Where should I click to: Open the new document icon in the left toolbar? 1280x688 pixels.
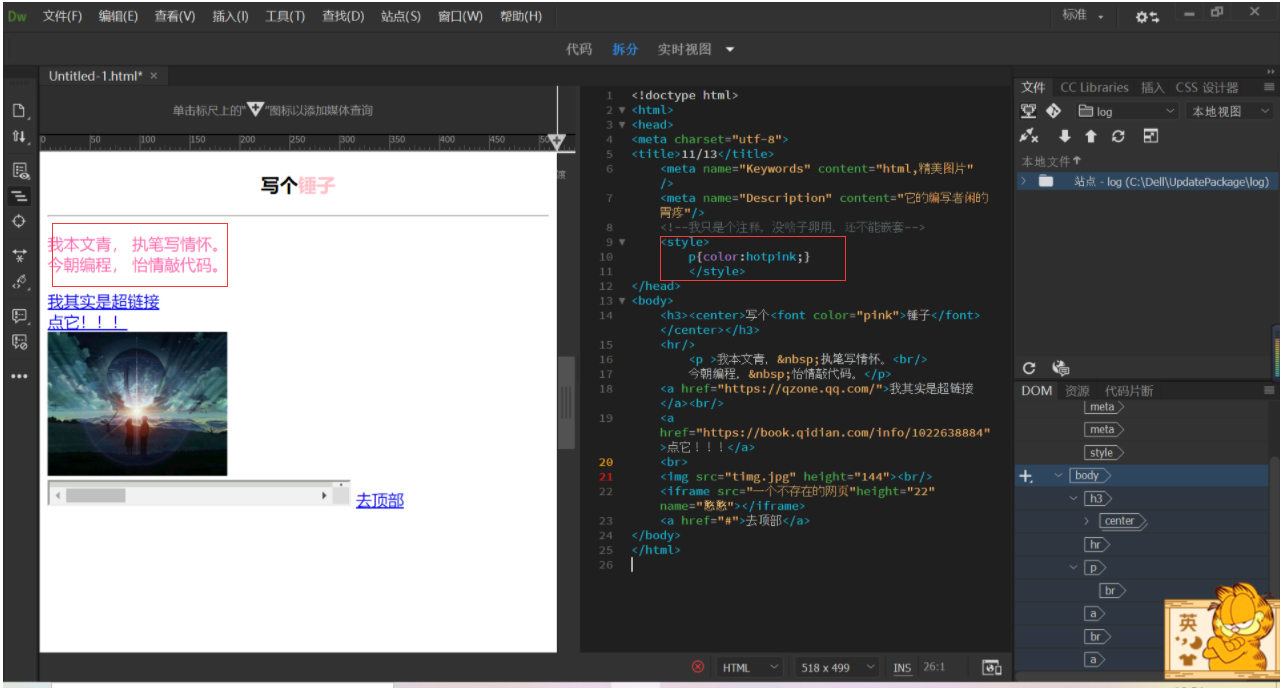pyautogui.click(x=19, y=110)
